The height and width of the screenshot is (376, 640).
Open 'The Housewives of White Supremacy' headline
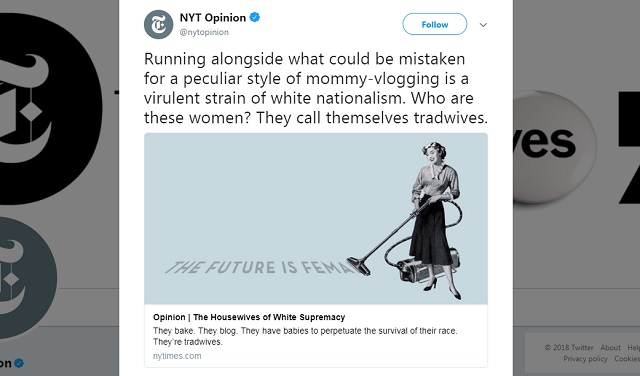249,317
